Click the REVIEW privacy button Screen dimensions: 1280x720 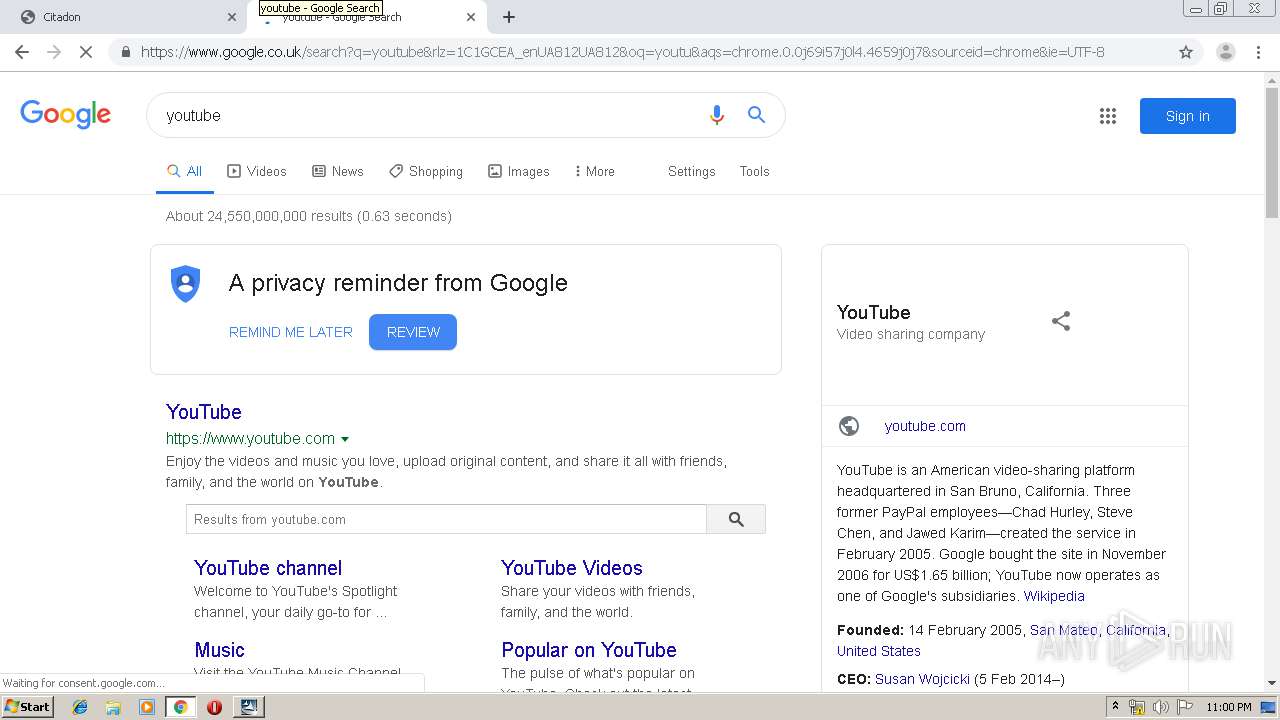point(413,332)
